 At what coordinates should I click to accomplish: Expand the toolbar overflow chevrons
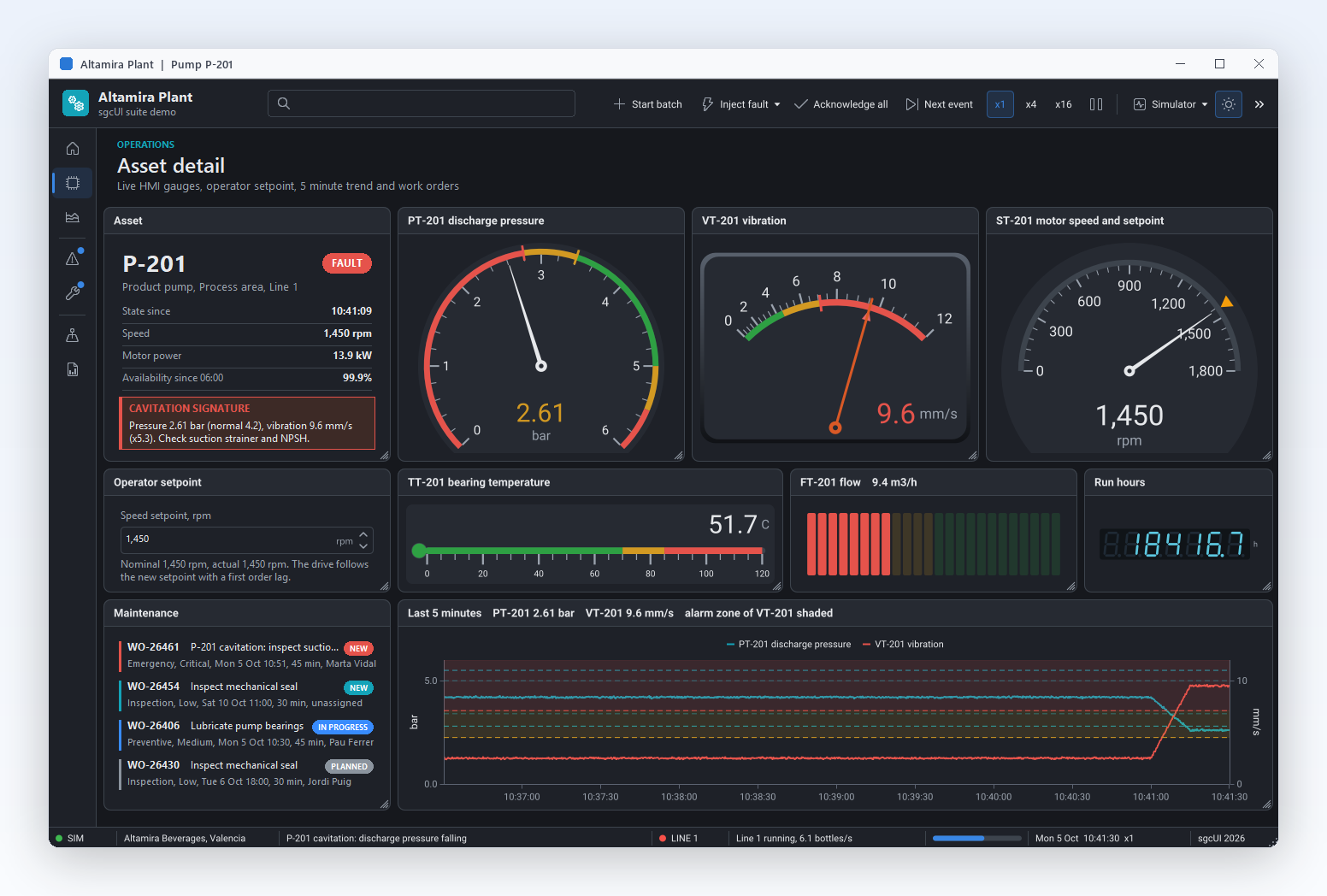click(x=1259, y=104)
